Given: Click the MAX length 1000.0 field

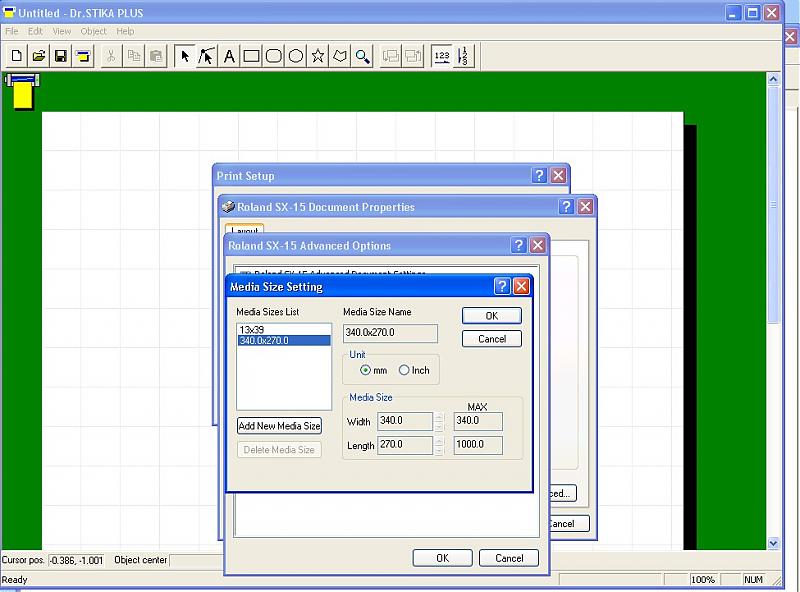Looking at the screenshot, I should 478,445.
